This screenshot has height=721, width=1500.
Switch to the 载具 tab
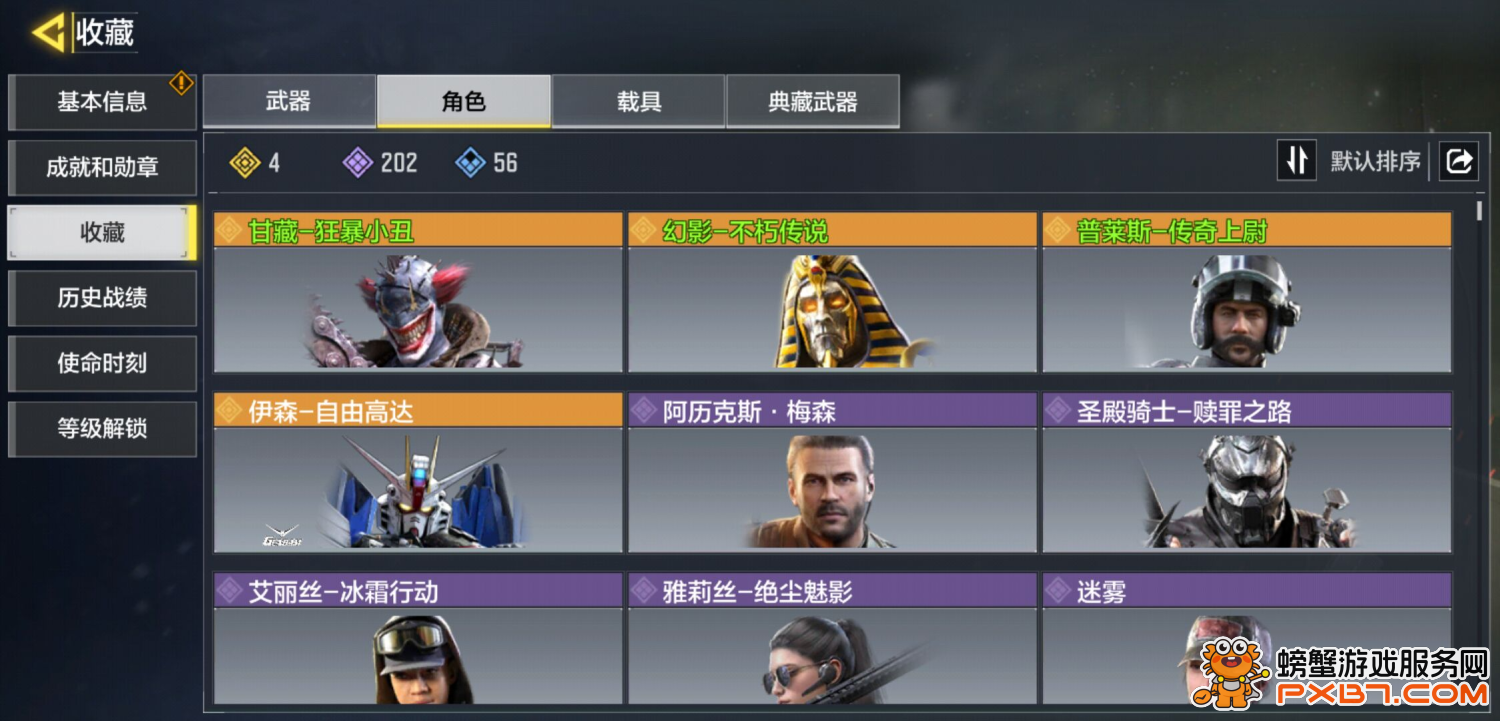point(639,101)
